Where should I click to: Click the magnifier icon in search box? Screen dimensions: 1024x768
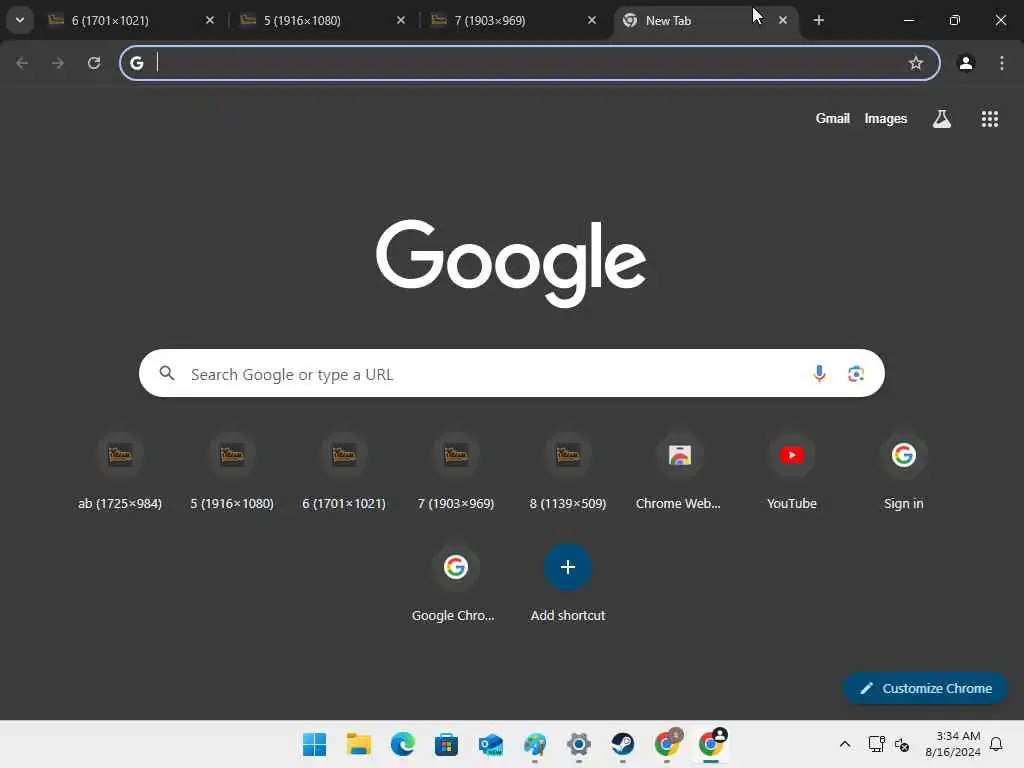coord(167,374)
